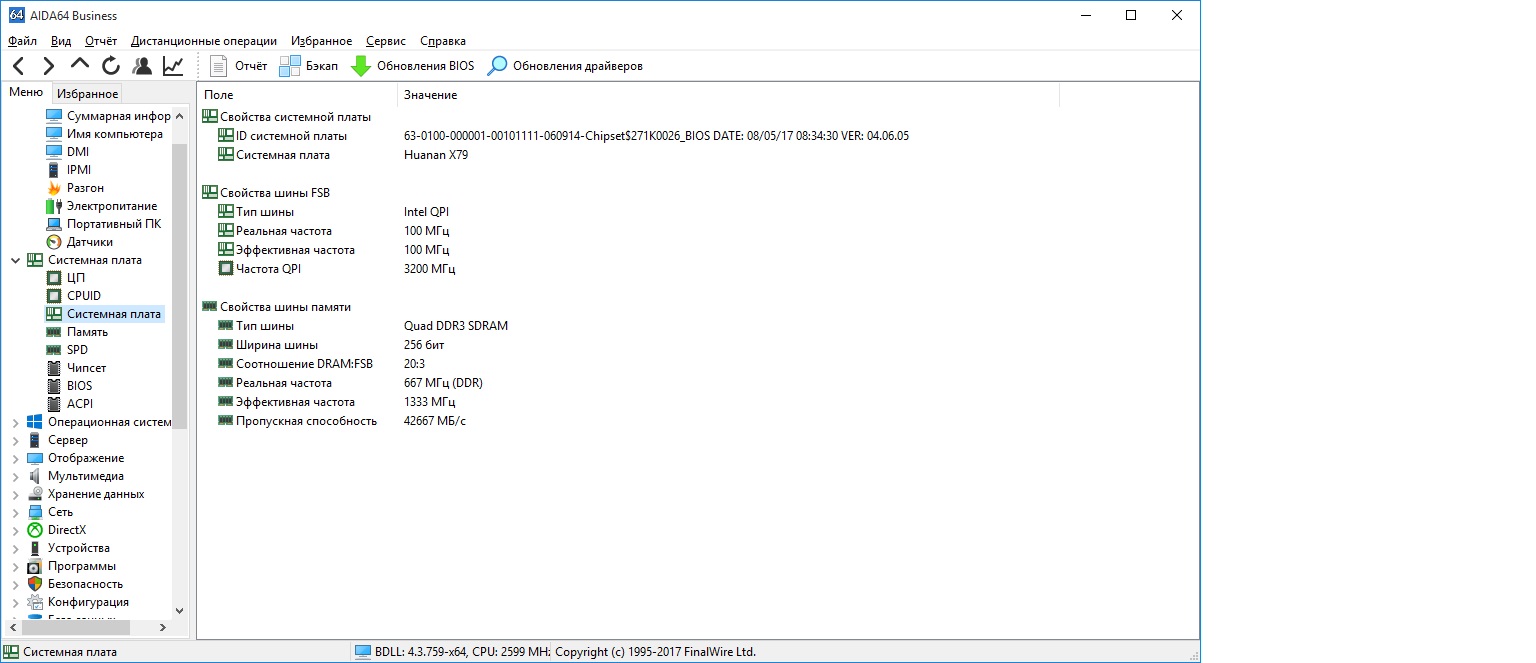1536x663 pixels.
Task: Open the Файл menu
Action: tap(22, 41)
